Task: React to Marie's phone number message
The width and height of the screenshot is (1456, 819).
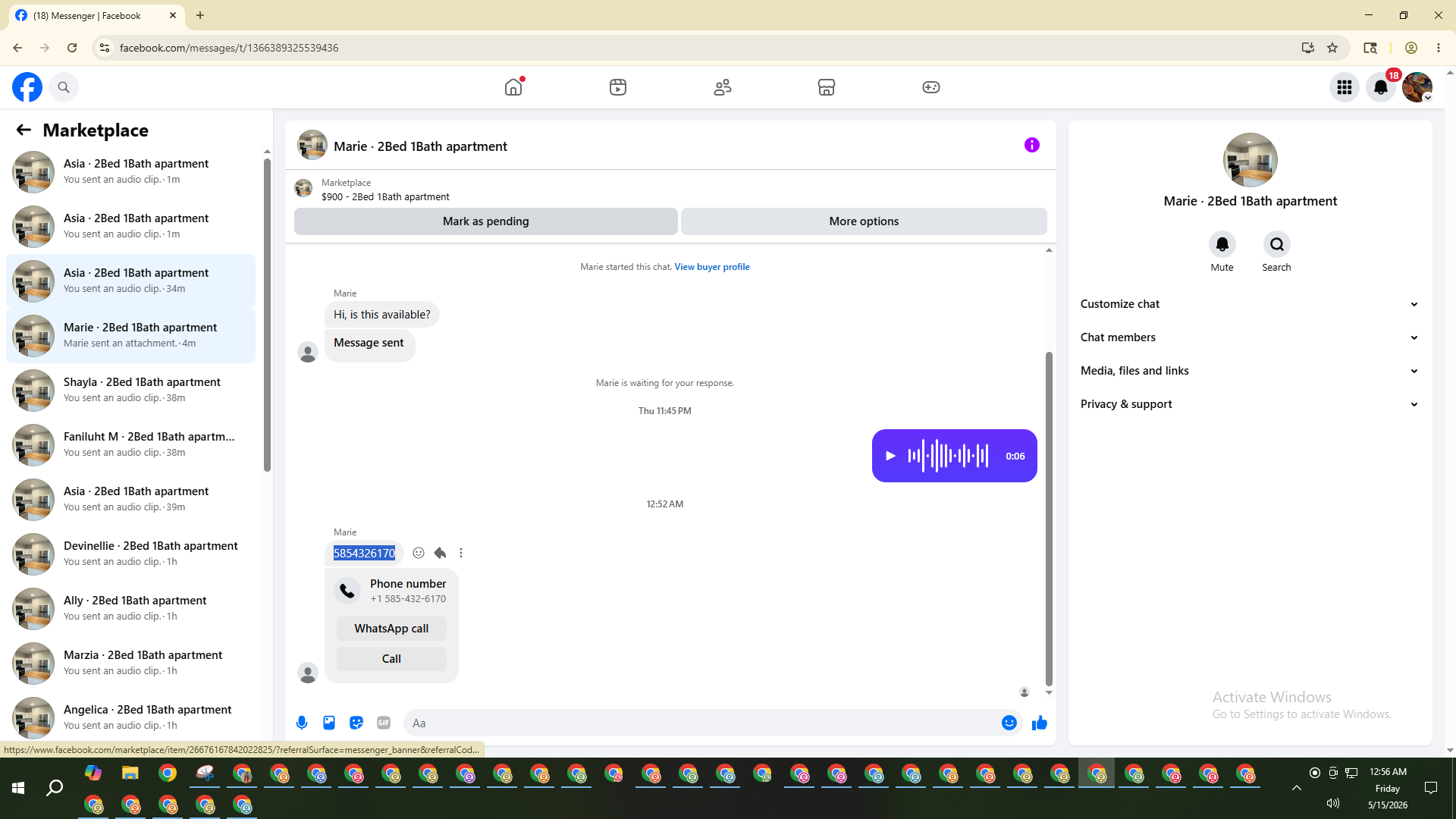Action: click(419, 553)
